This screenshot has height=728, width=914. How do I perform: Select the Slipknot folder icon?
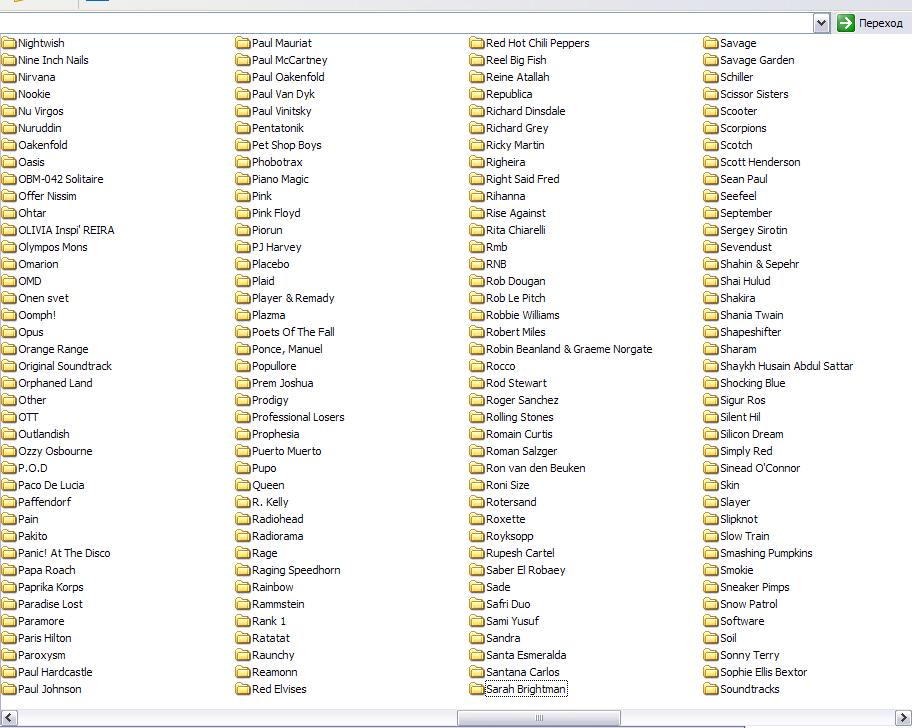[711, 519]
